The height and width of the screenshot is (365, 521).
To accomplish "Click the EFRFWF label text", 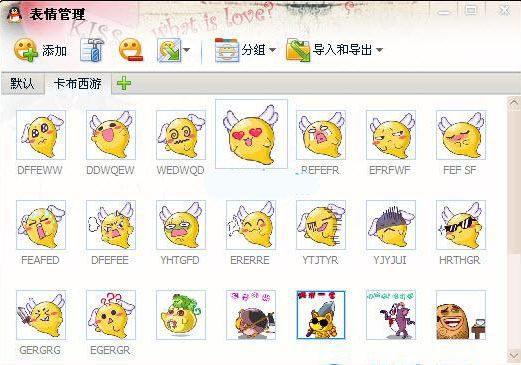I will pyautogui.click(x=389, y=170).
